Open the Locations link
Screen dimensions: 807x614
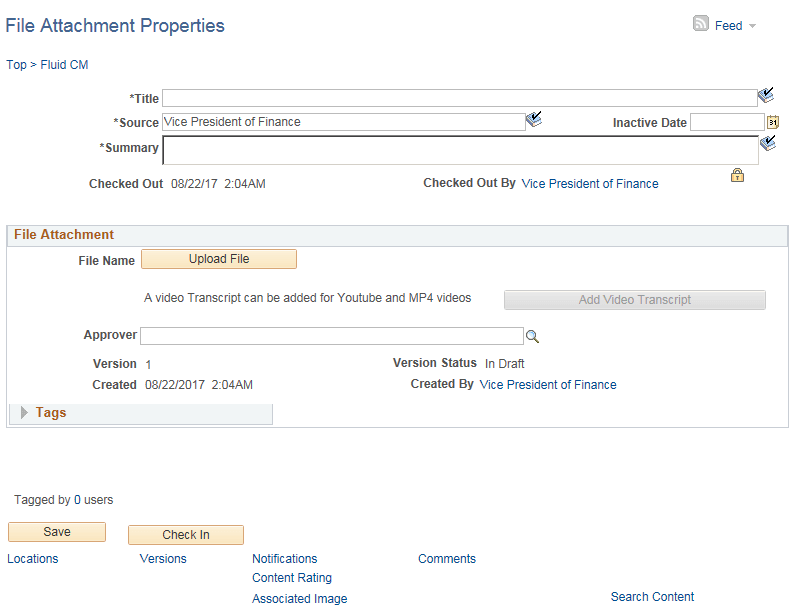[x=32, y=559]
